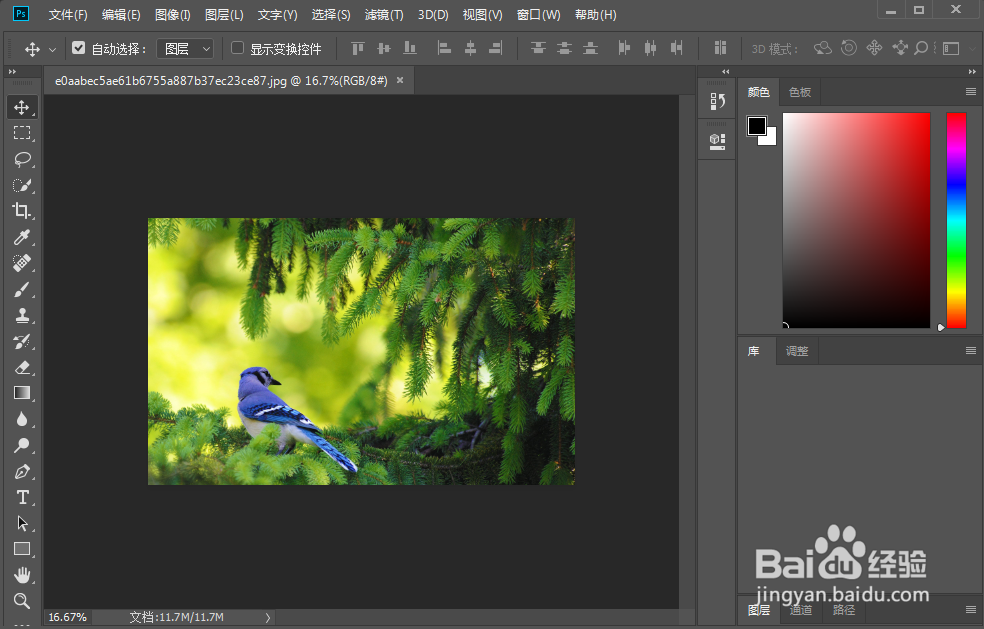Select the Dodge tool
The height and width of the screenshot is (629, 984).
22,445
